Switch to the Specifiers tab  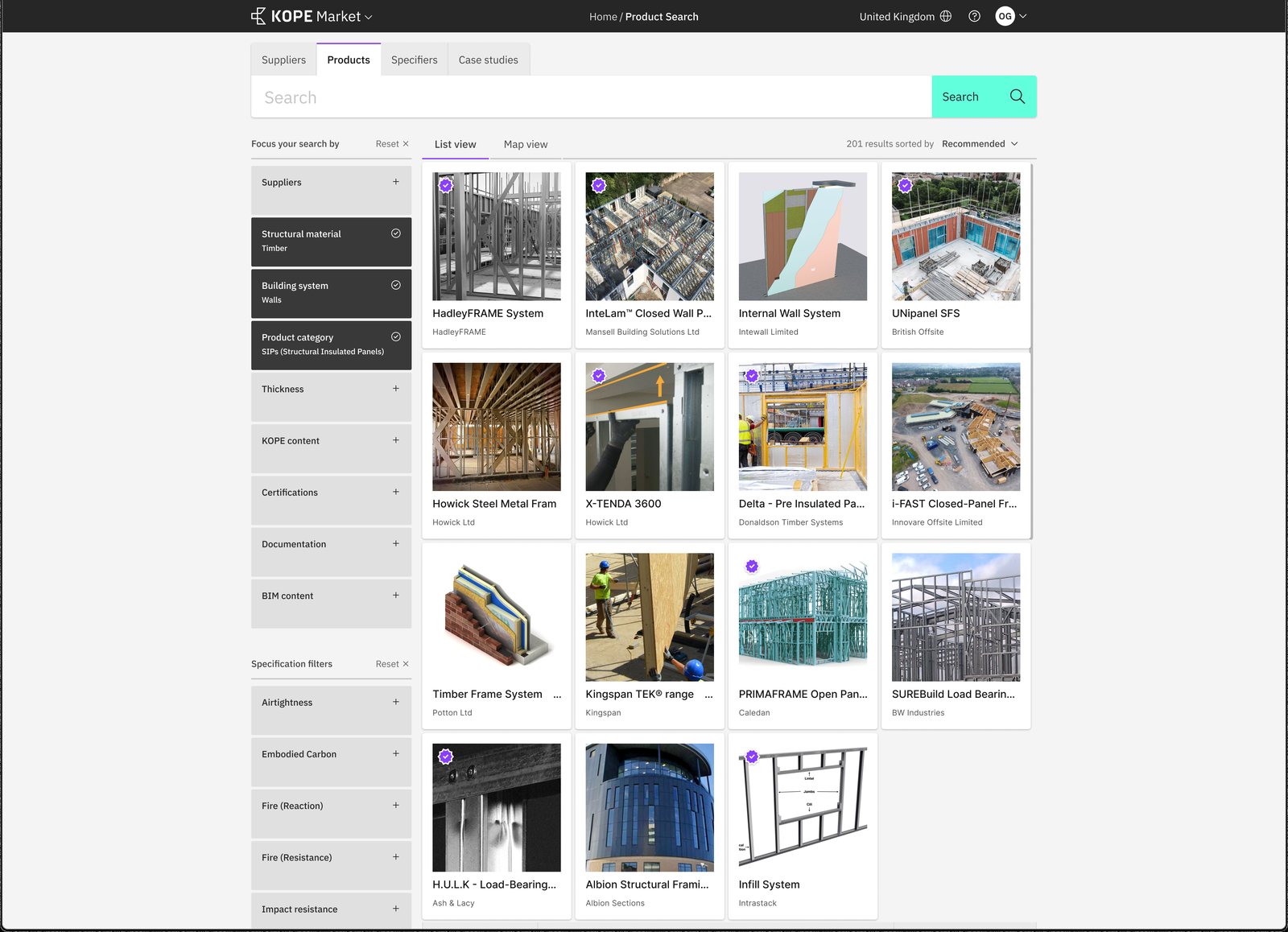point(415,60)
